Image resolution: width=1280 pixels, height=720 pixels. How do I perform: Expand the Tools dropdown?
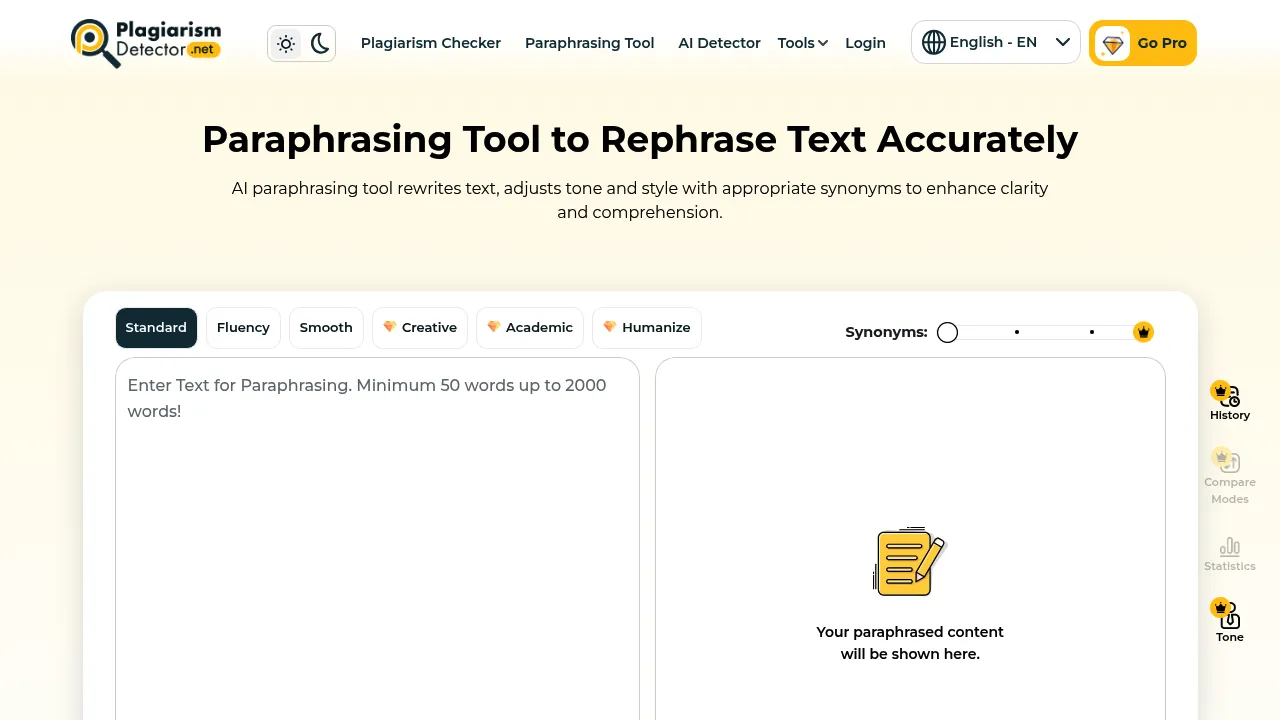pos(802,43)
